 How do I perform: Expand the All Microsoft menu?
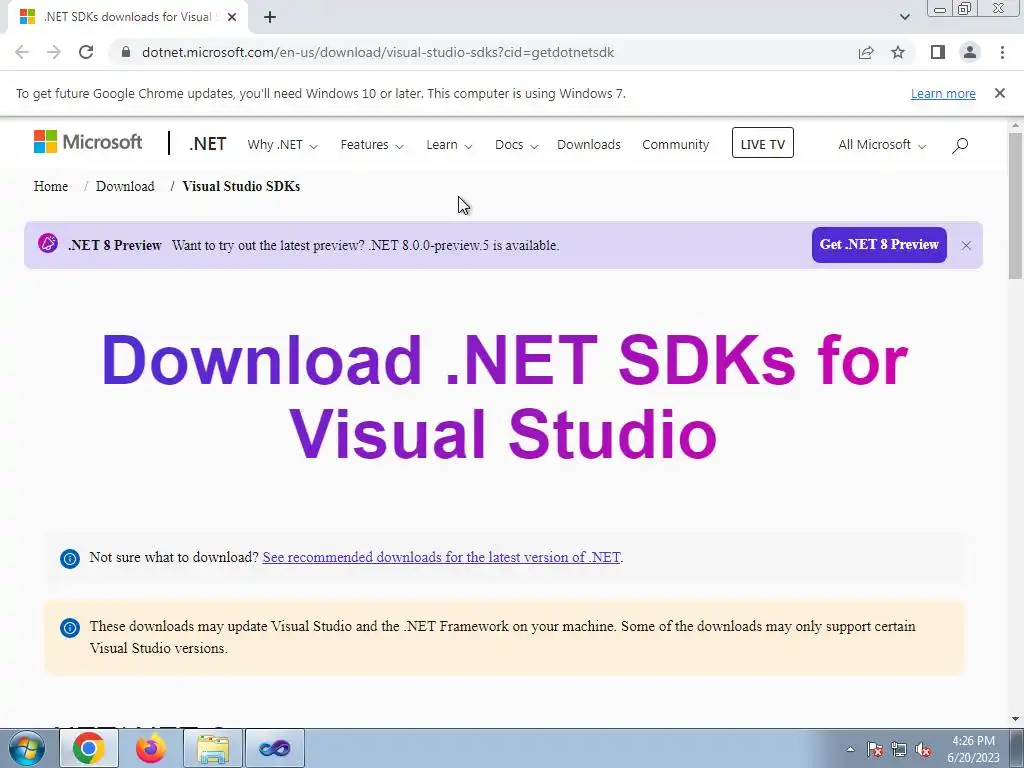pyautogui.click(x=882, y=145)
